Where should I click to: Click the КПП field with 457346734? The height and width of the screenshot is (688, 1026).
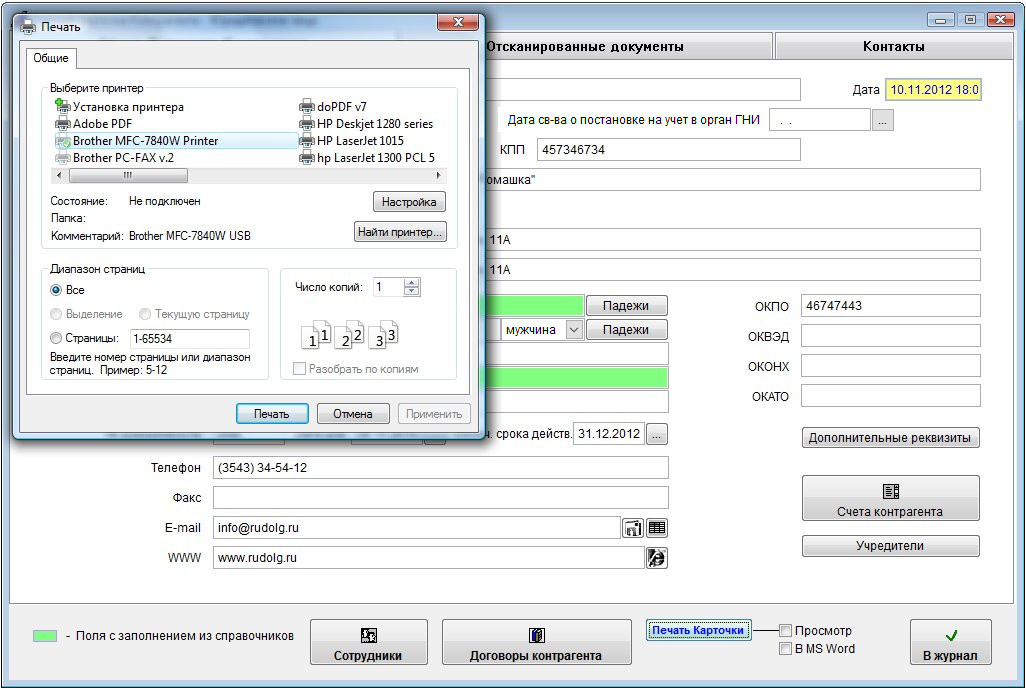tap(669, 150)
